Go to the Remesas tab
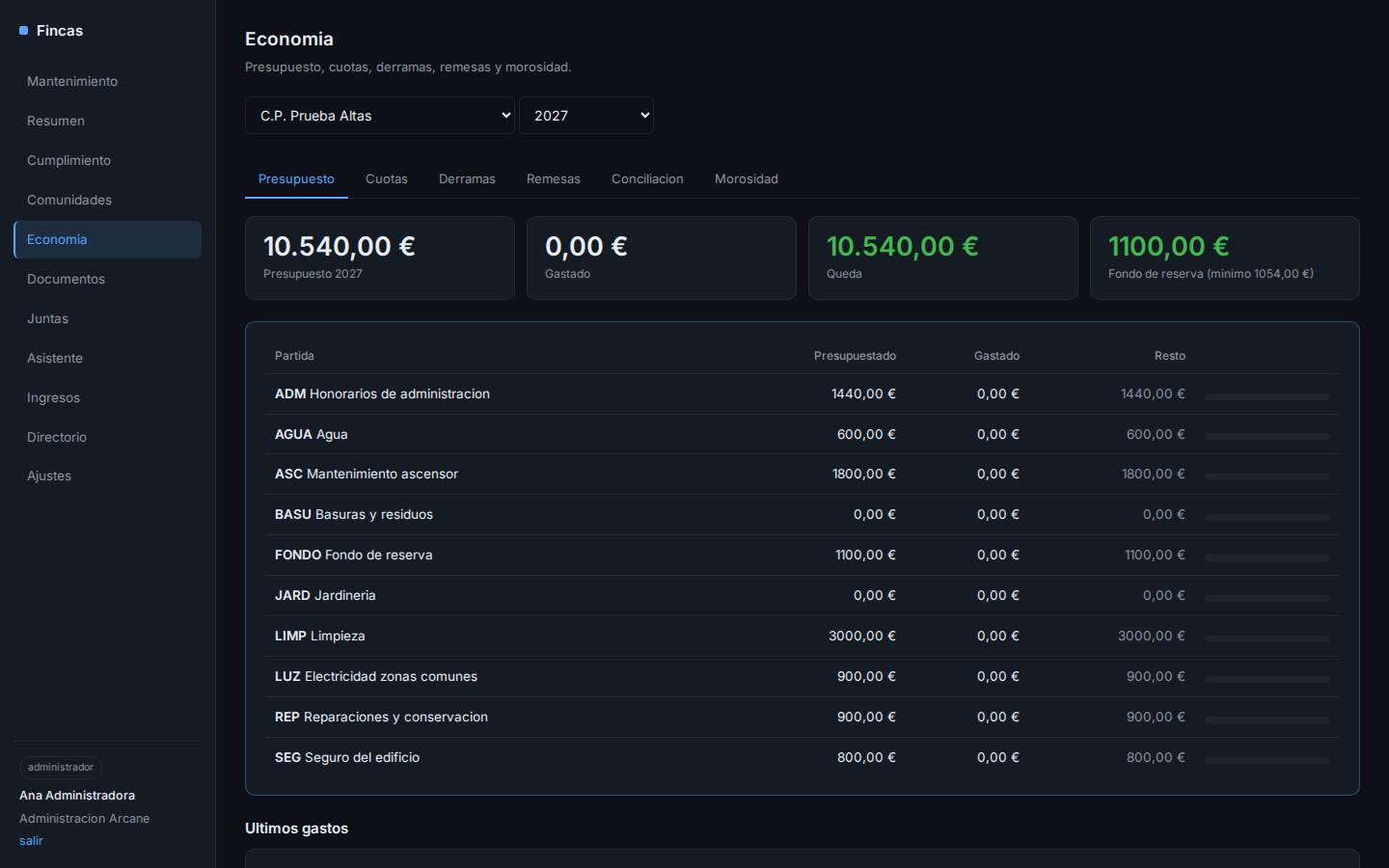 point(554,179)
